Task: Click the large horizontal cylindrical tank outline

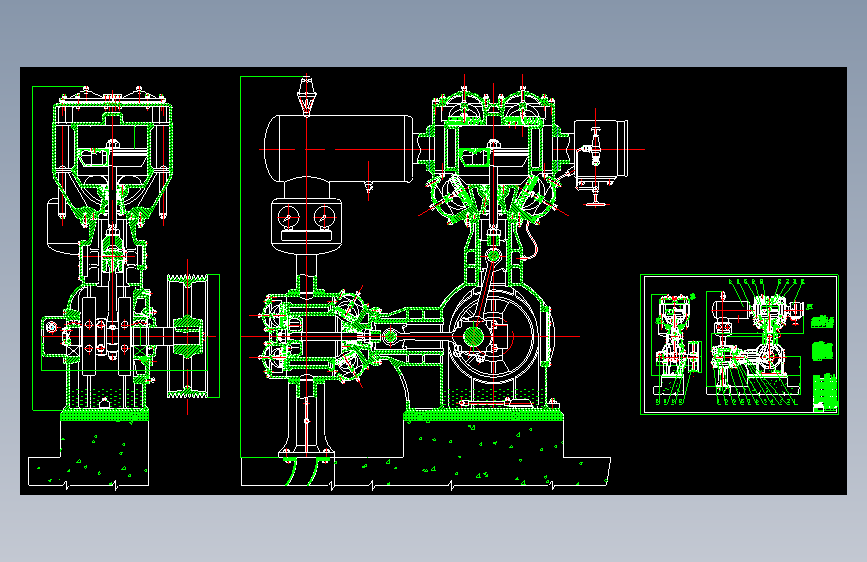Action: click(x=338, y=148)
